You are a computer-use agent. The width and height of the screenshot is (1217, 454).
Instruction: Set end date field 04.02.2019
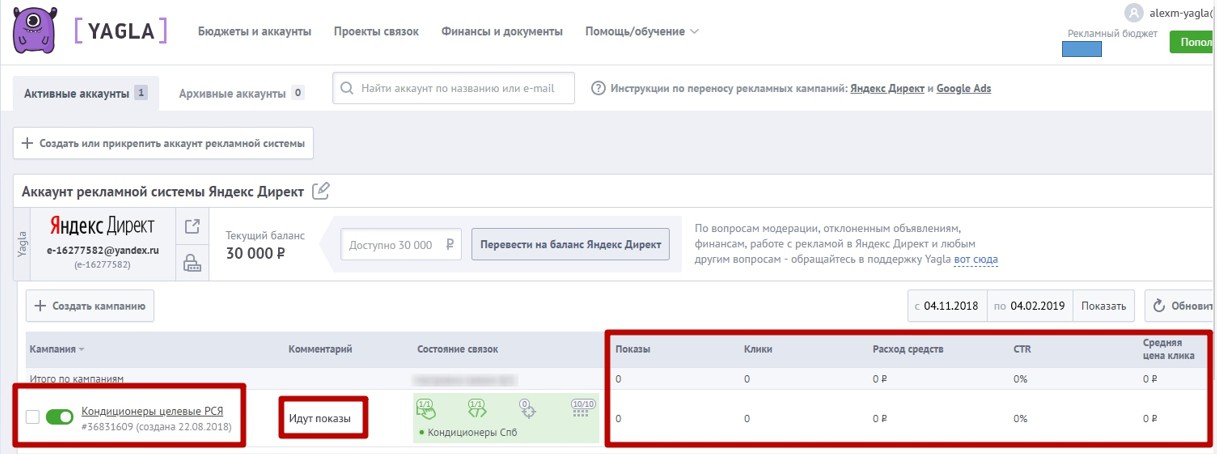point(1029,306)
